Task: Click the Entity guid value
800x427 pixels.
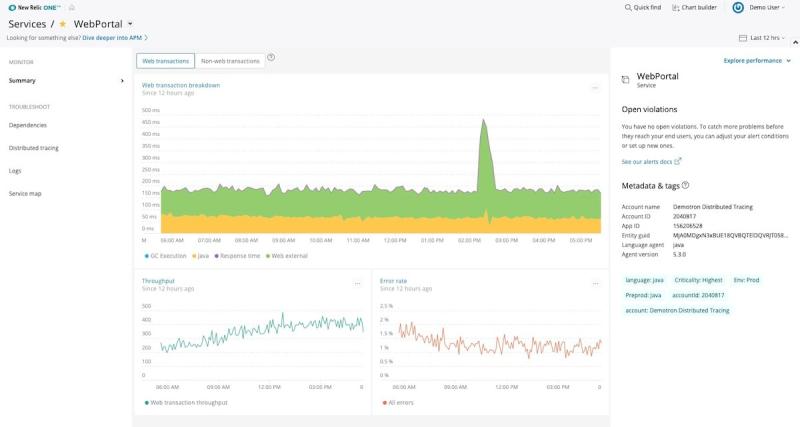Action: (730, 236)
